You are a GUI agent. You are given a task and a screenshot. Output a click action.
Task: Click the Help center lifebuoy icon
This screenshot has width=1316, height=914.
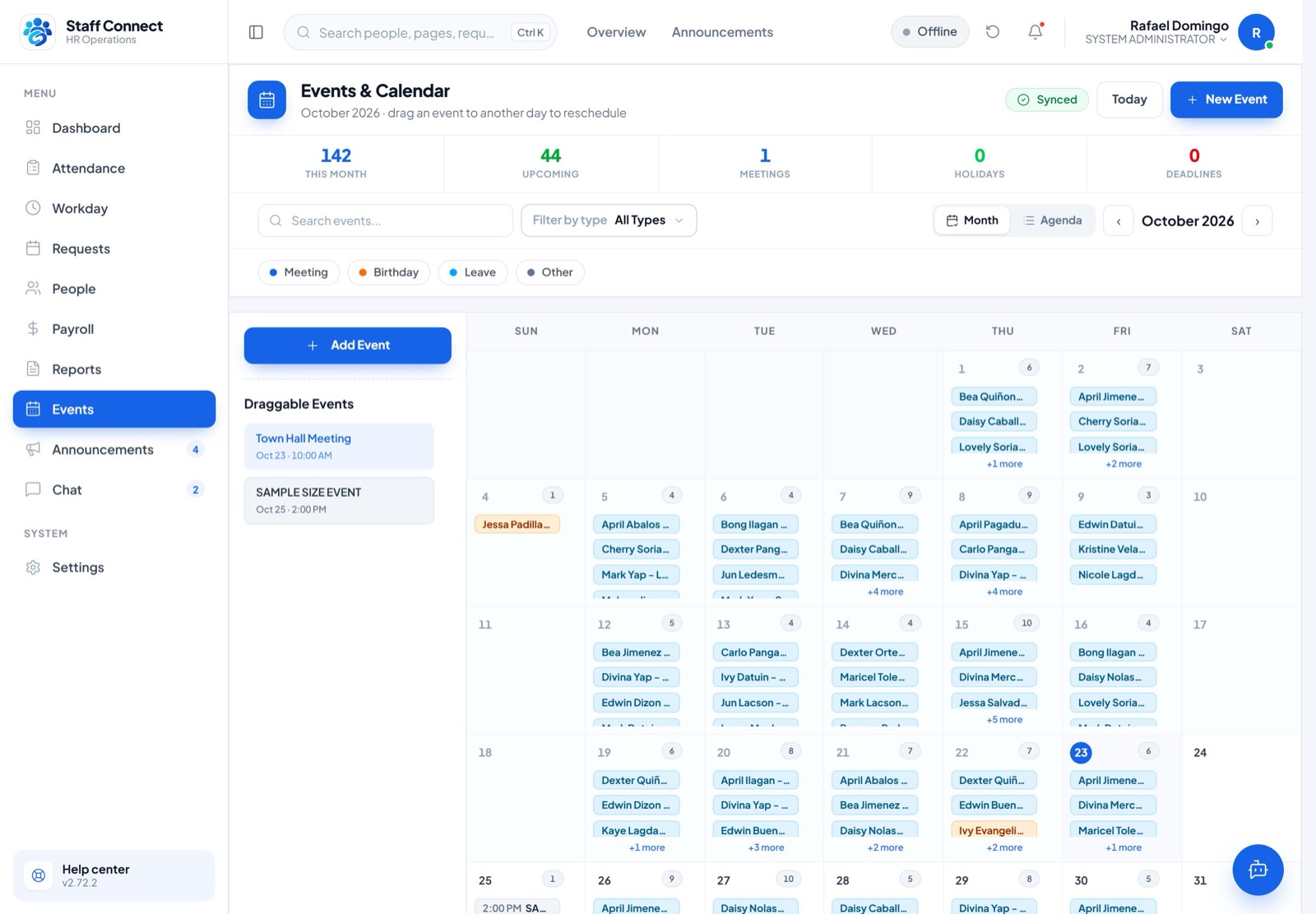tap(39, 875)
